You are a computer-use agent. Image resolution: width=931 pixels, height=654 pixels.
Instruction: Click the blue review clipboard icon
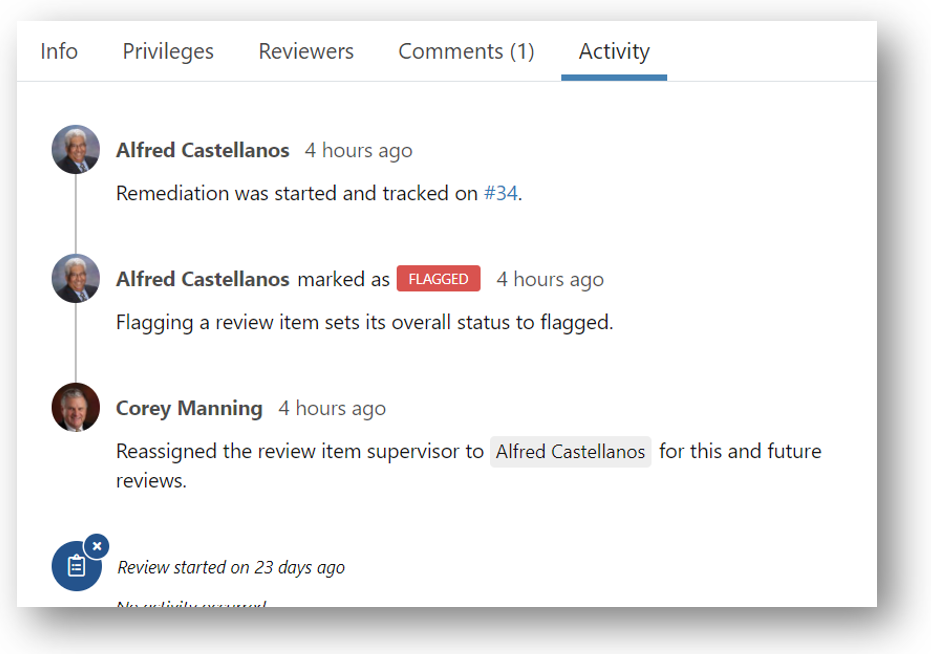click(x=76, y=567)
